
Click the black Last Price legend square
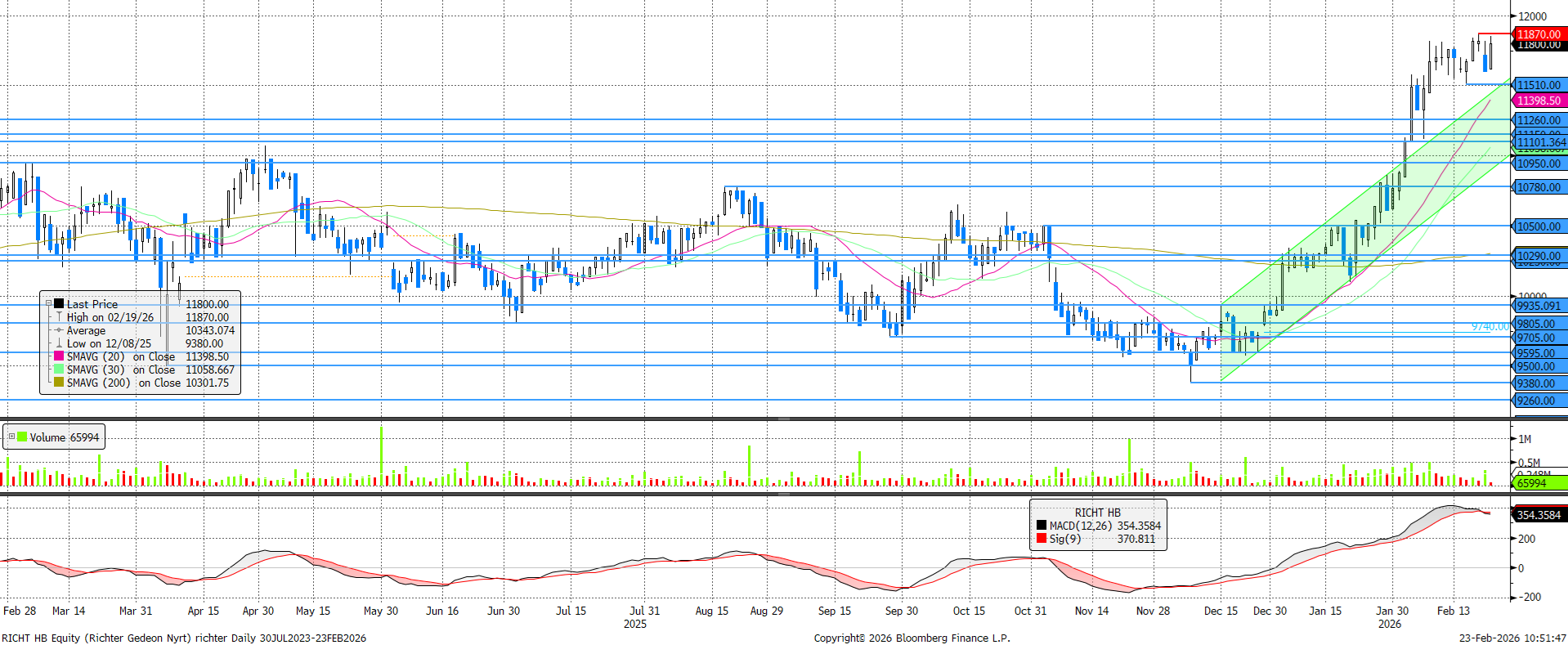[x=59, y=303]
